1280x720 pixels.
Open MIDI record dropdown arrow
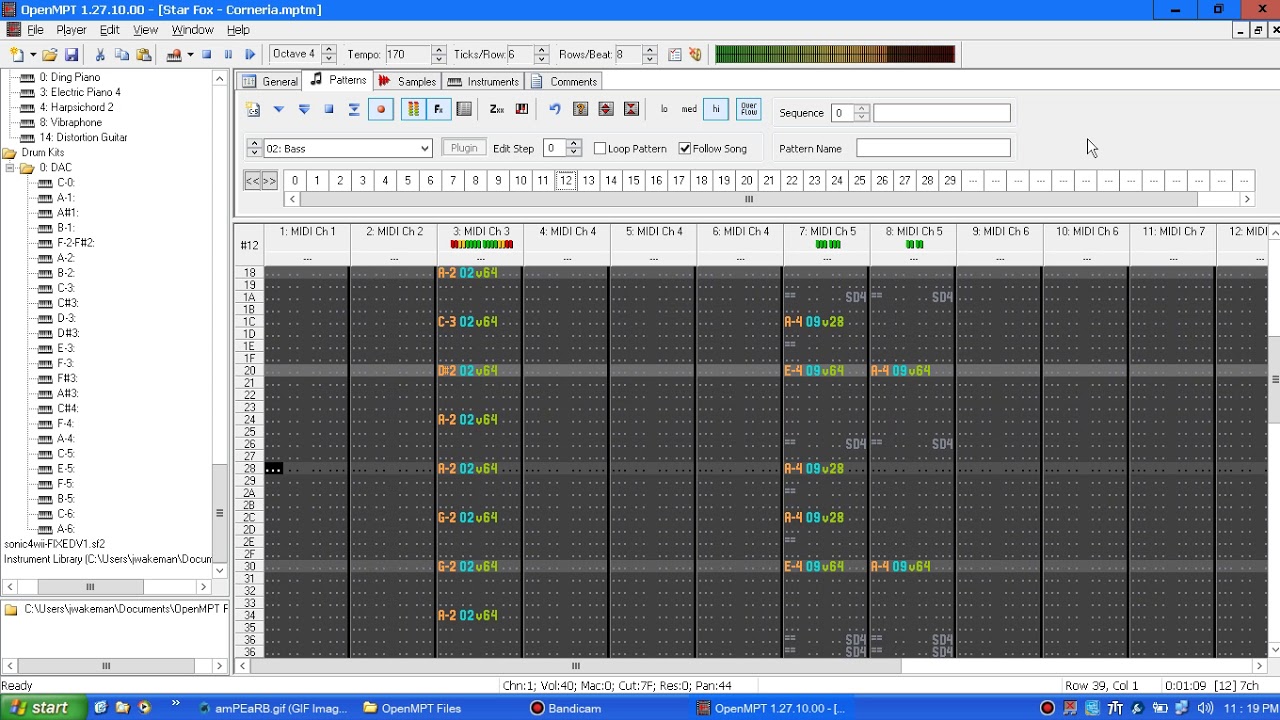click(x=190, y=55)
